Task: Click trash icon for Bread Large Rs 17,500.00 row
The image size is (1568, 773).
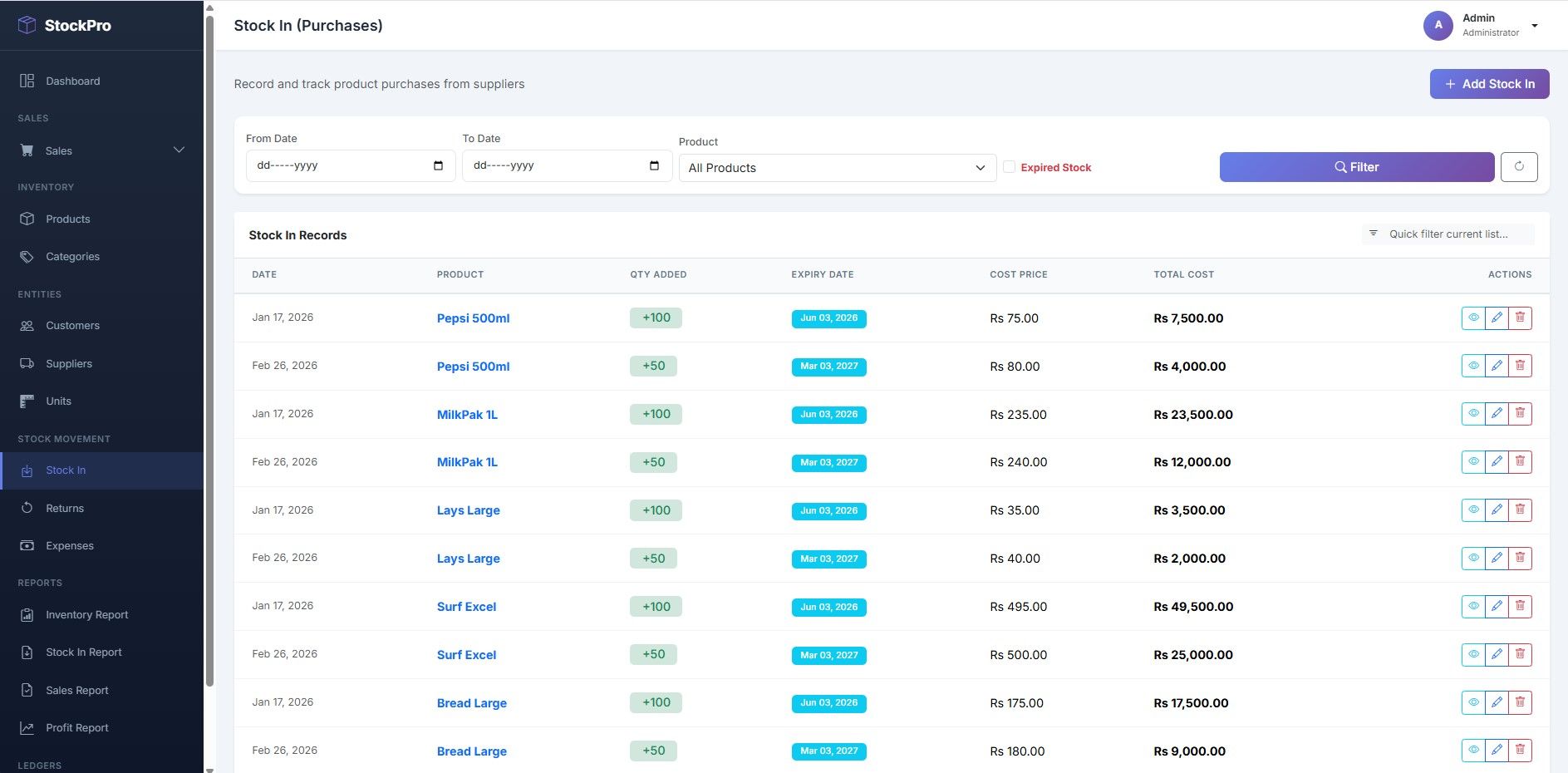Action: [x=1520, y=702]
